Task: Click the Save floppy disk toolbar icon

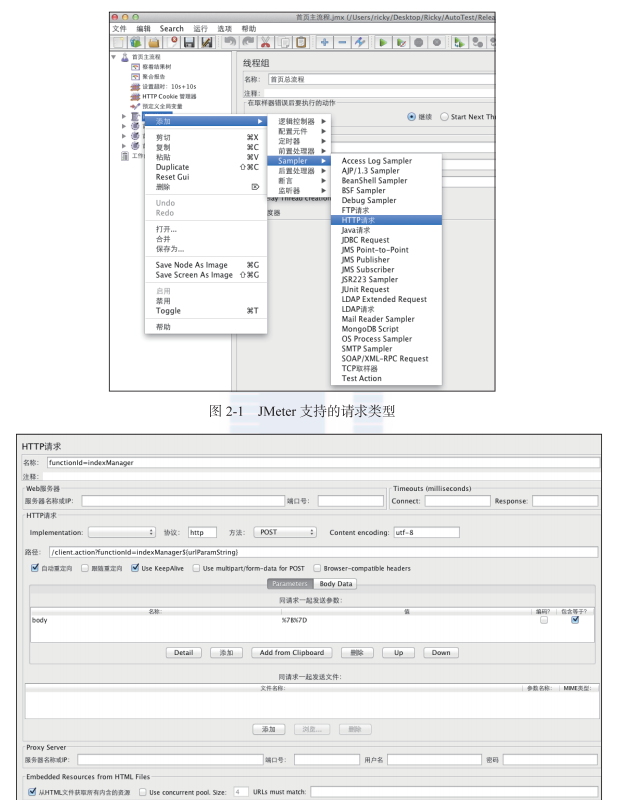Action: [x=189, y=42]
